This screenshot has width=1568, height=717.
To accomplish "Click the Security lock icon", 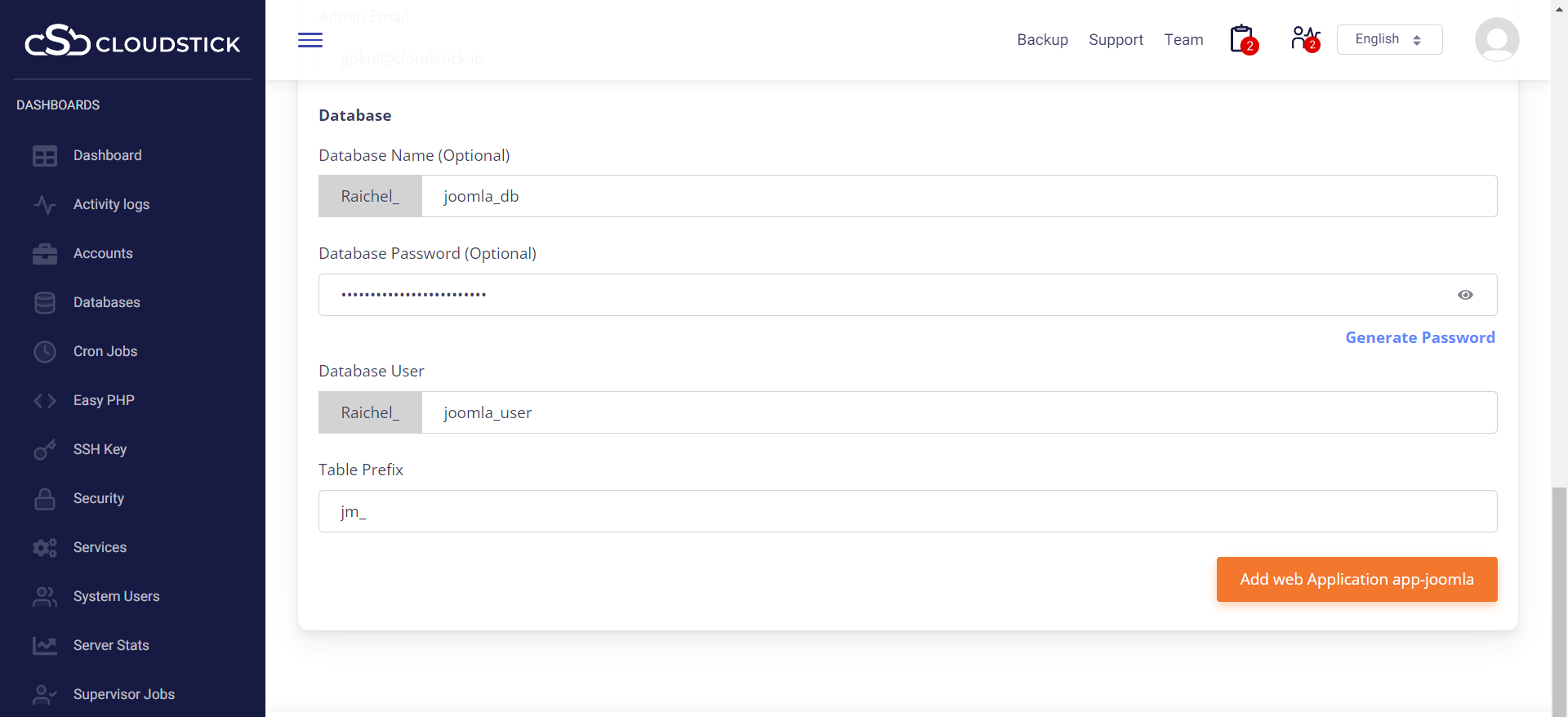I will (45, 499).
